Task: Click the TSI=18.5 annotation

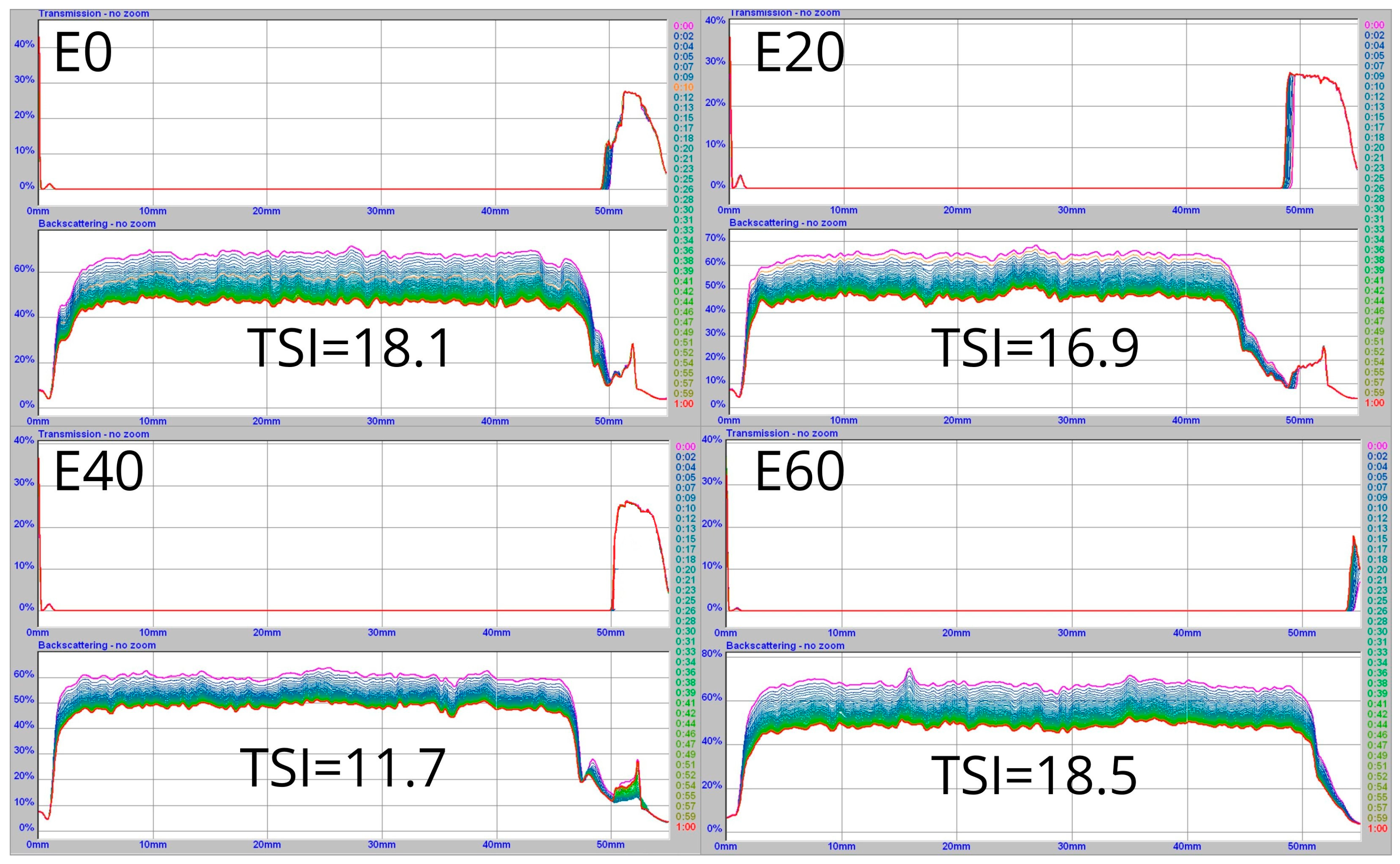Action: [x=1034, y=775]
